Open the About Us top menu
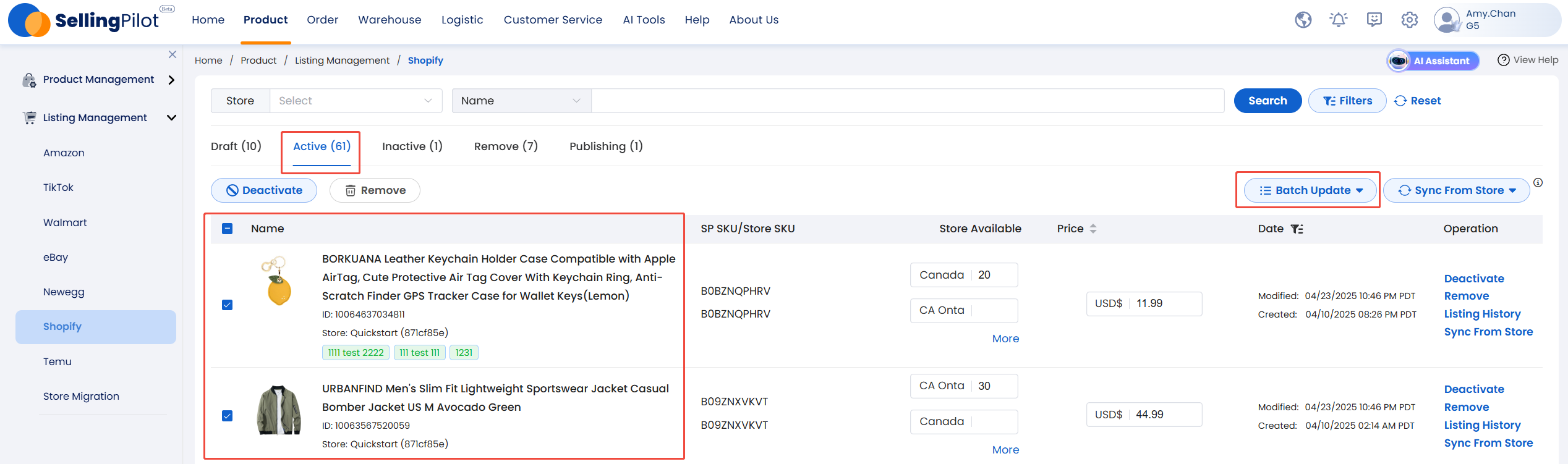 tap(754, 20)
